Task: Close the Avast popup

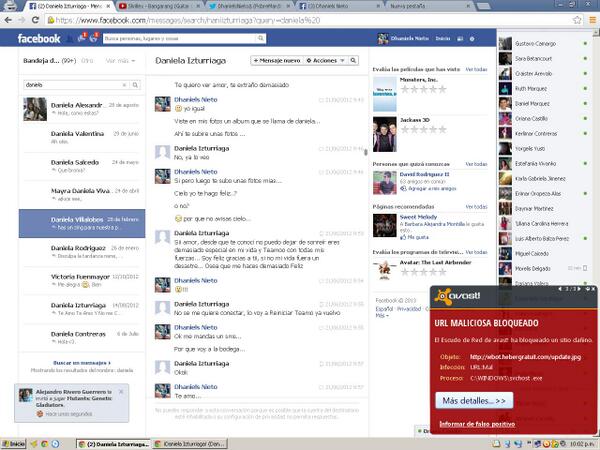Action: pos(593,289)
